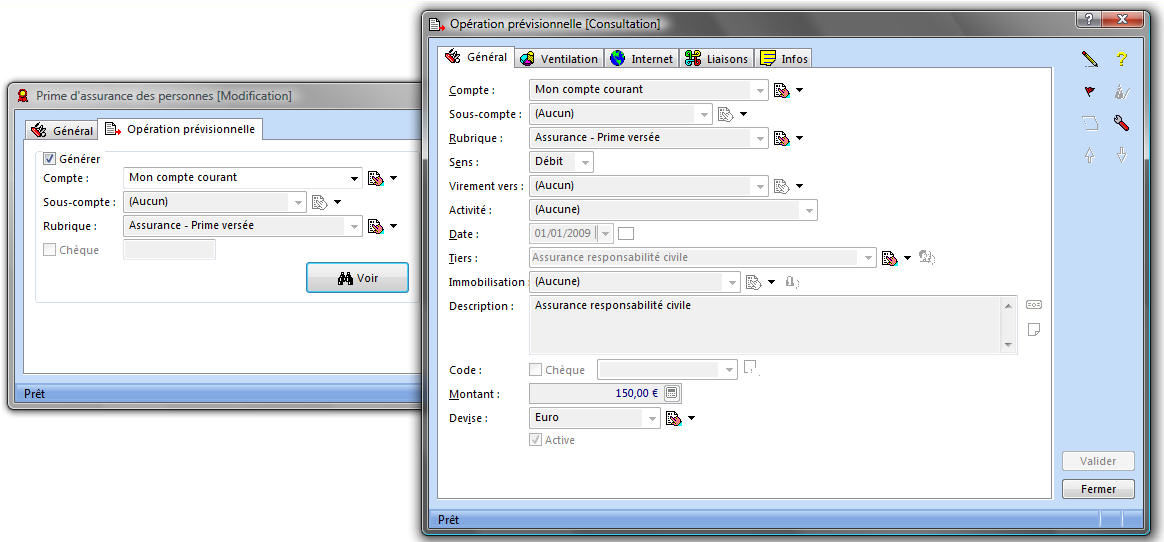Open the Activité dropdown list
The width and height of the screenshot is (1164, 542).
pyautogui.click(x=807, y=210)
